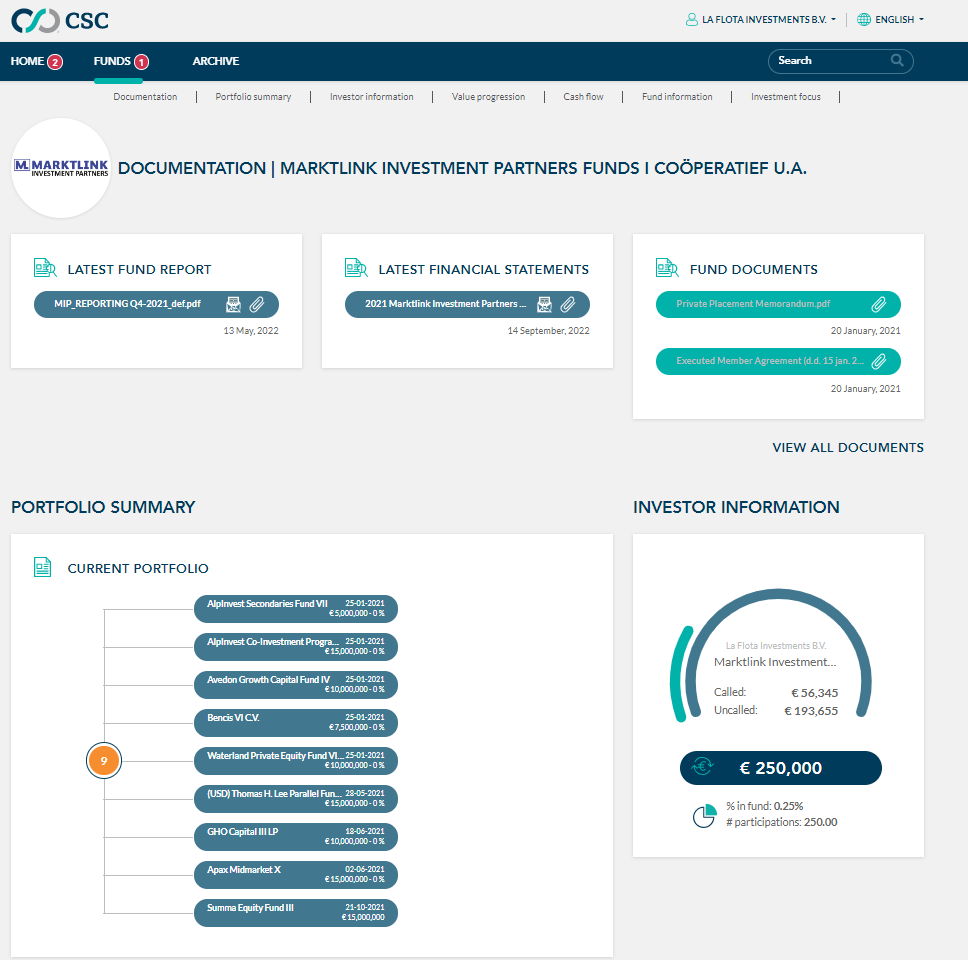Click paperclip icon on MIP_REPORTING Q4-2021 file
The image size is (968, 960).
pos(257,304)
